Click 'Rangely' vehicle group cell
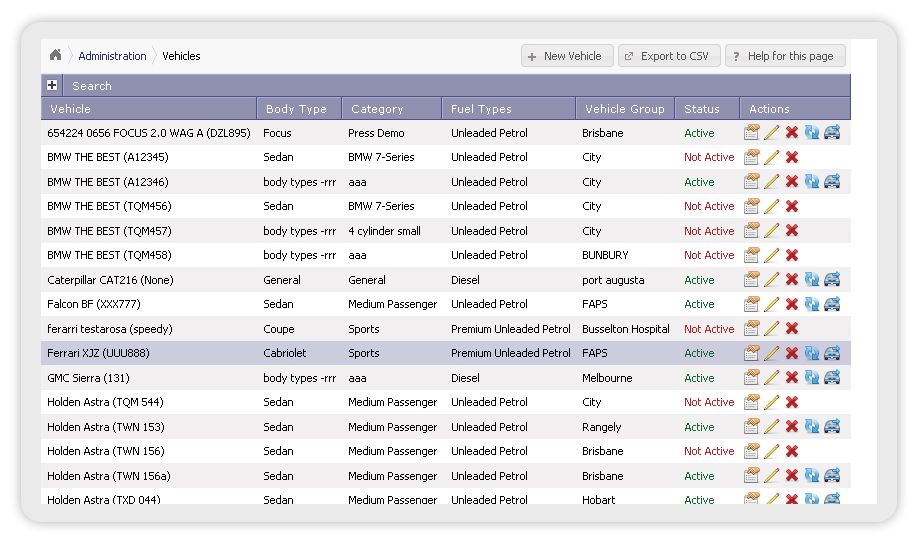The height and width of the screenshot is (544, 918). coord(601,427)
